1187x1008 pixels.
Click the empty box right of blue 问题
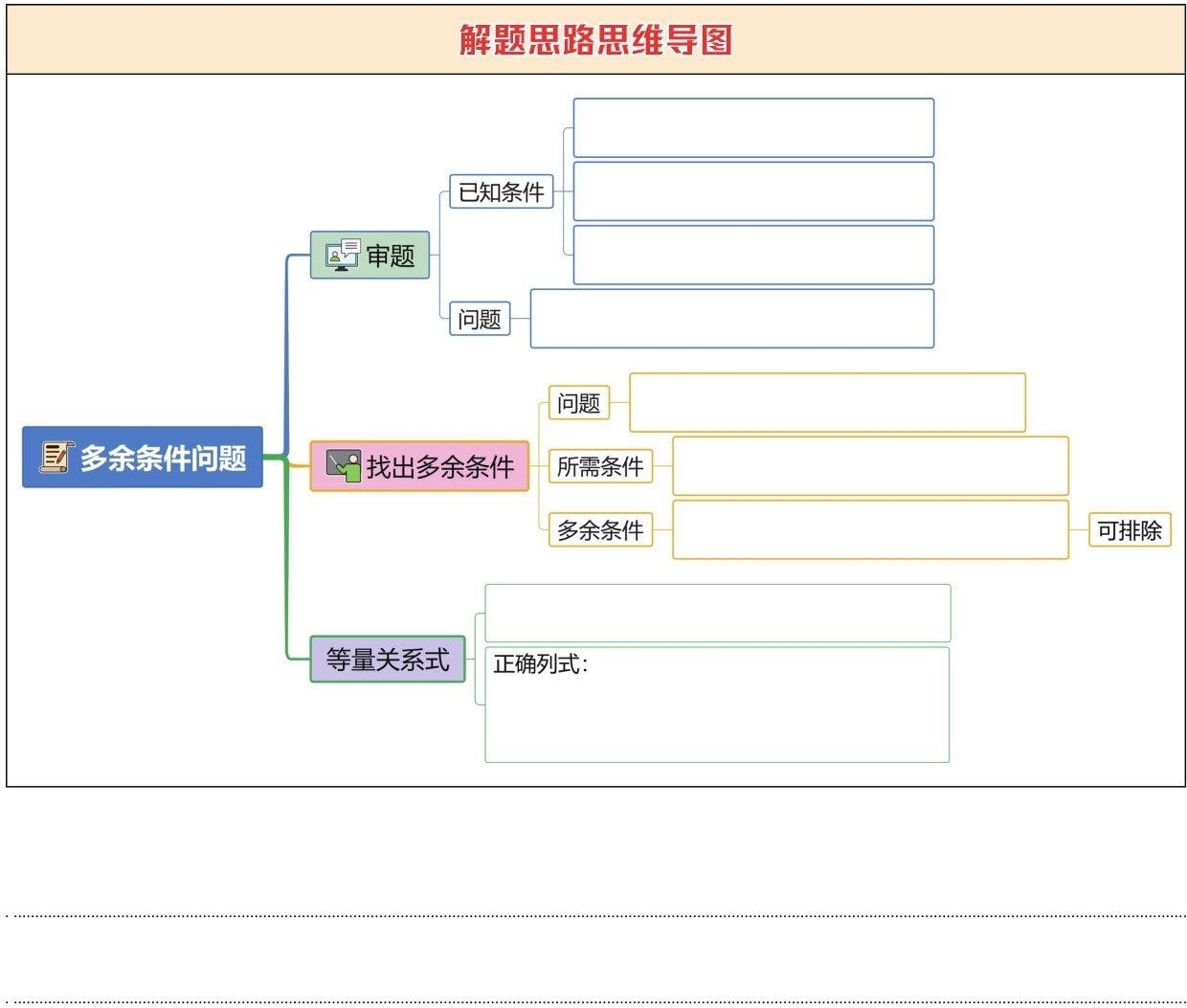(731, 319)
